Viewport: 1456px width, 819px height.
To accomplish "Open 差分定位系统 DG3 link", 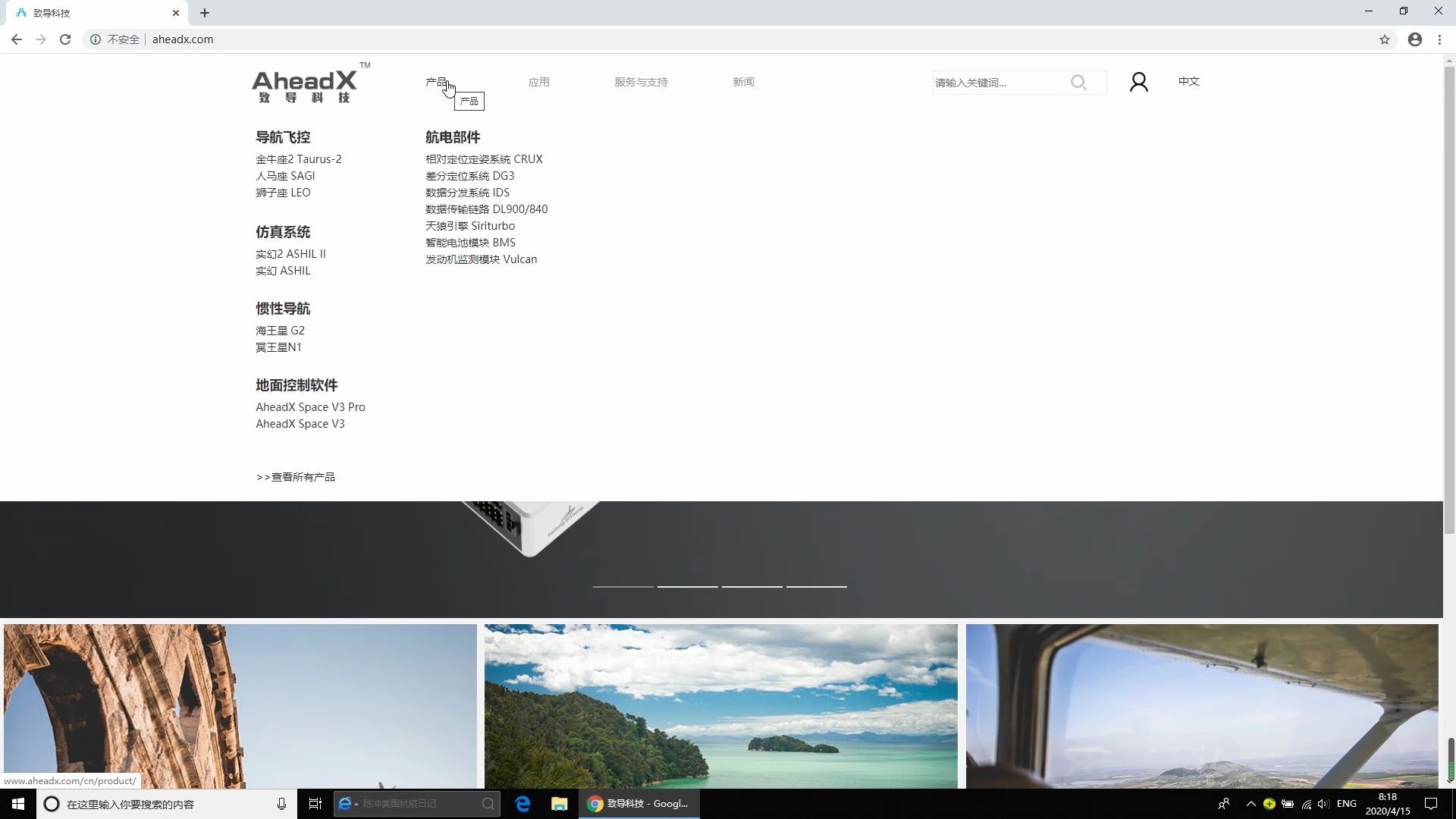I will [469, 176].
